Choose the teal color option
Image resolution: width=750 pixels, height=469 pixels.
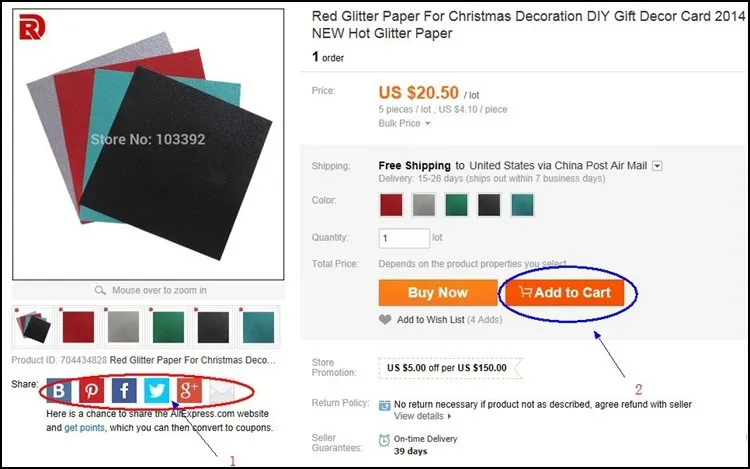522,205
